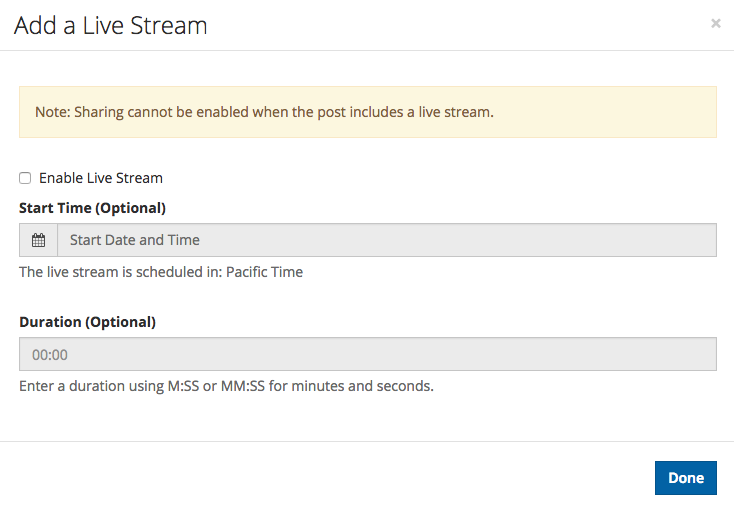Click the M:SS or MM:SS duration hint
Screen dimensions: 734x512
(216, 386)
